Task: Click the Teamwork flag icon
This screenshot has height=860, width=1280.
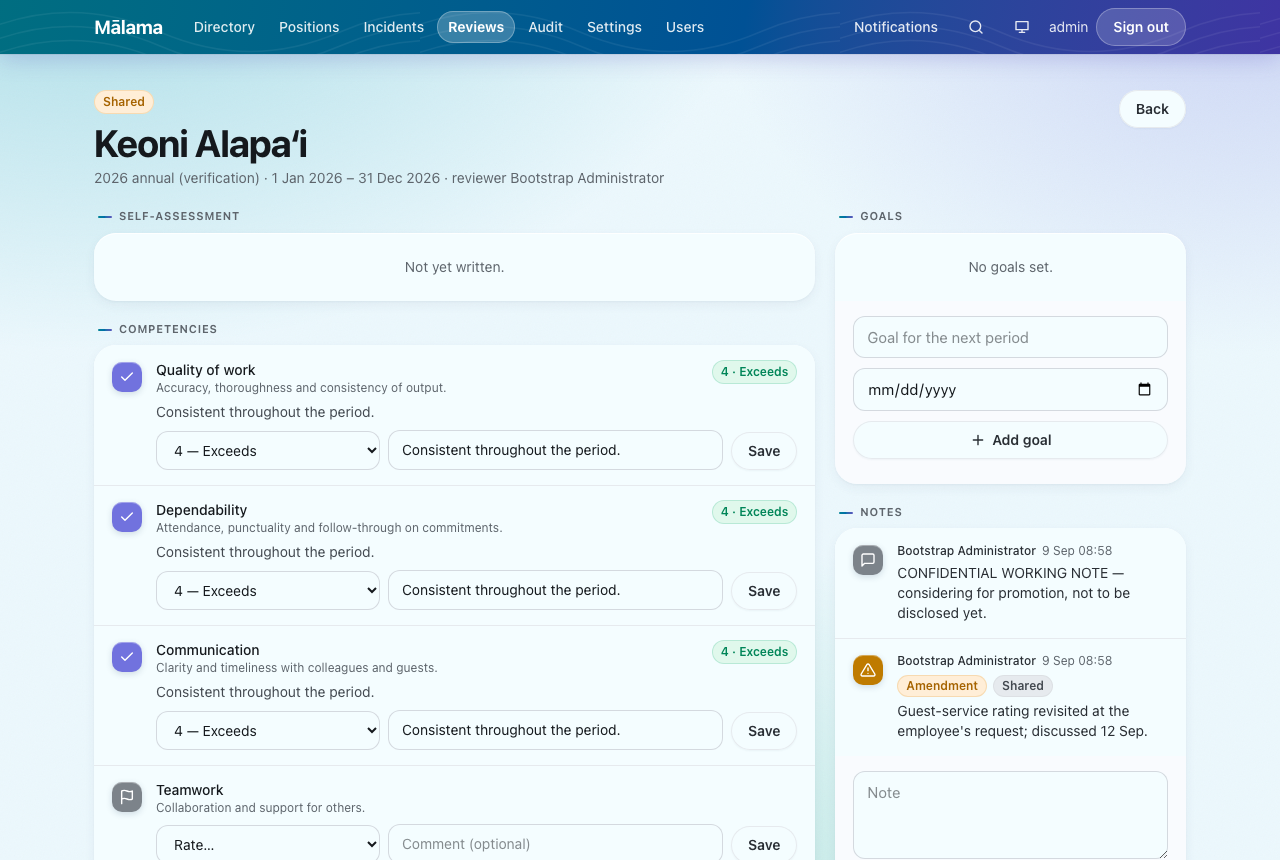Action: [x=127, y=797]
